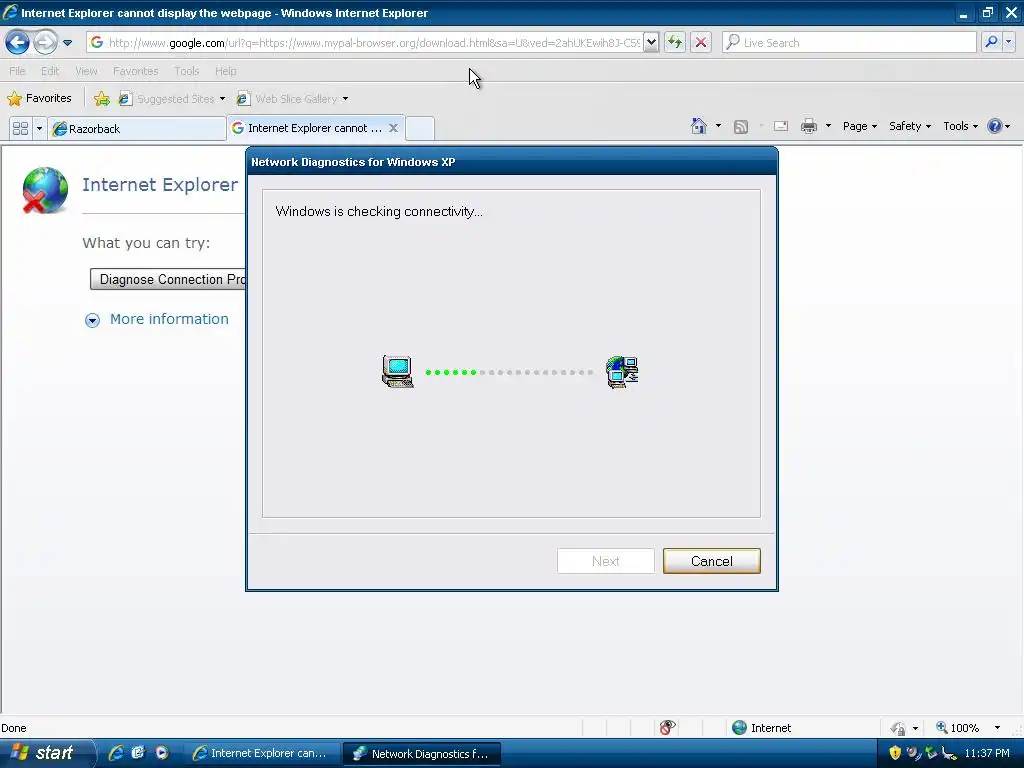The image size is (1024, 768).
Task: Open the Tools menu in menu bar
Action: tap(186, 71)
